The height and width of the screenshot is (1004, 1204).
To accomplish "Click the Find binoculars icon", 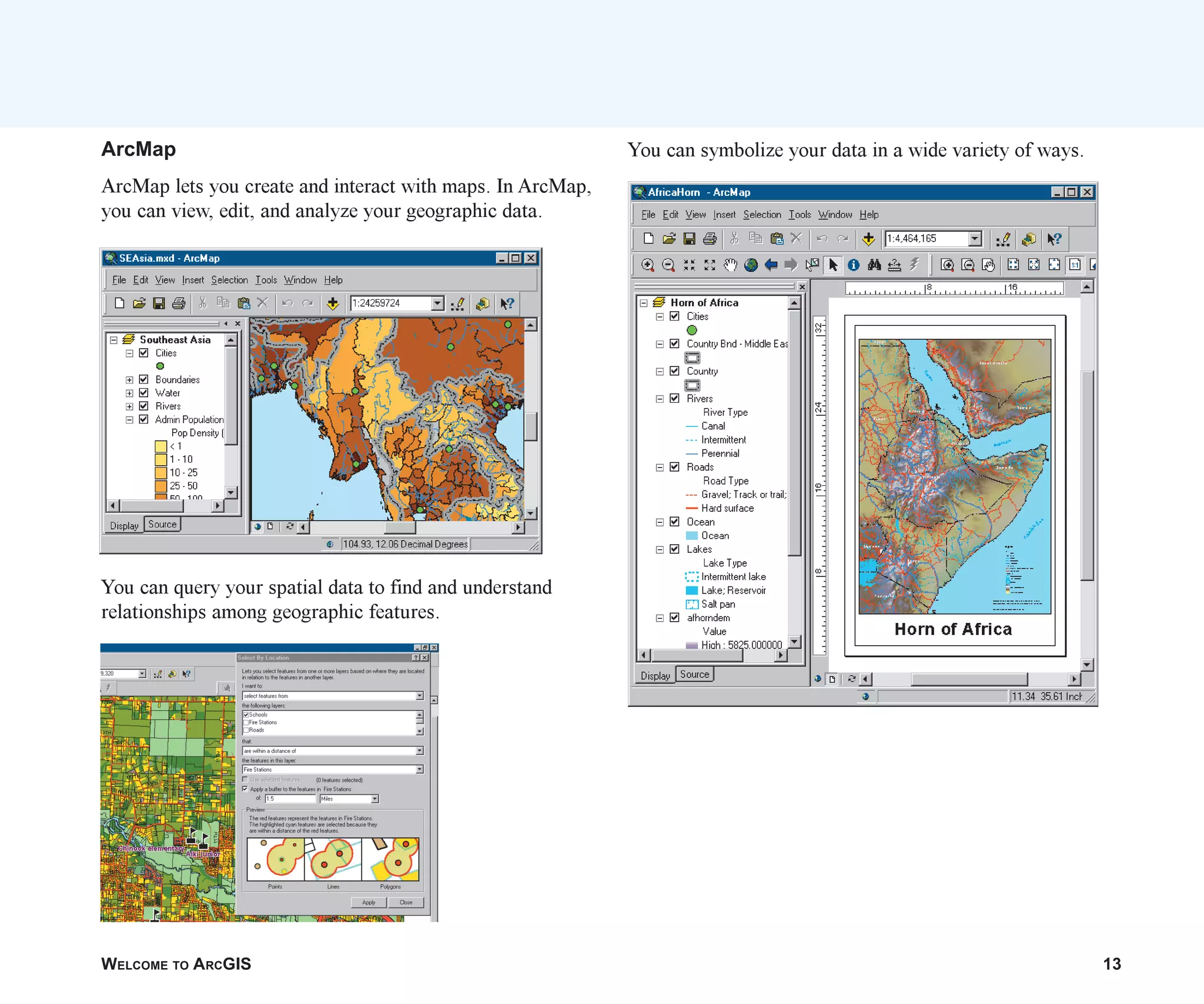I will click(x=874, y=265).
